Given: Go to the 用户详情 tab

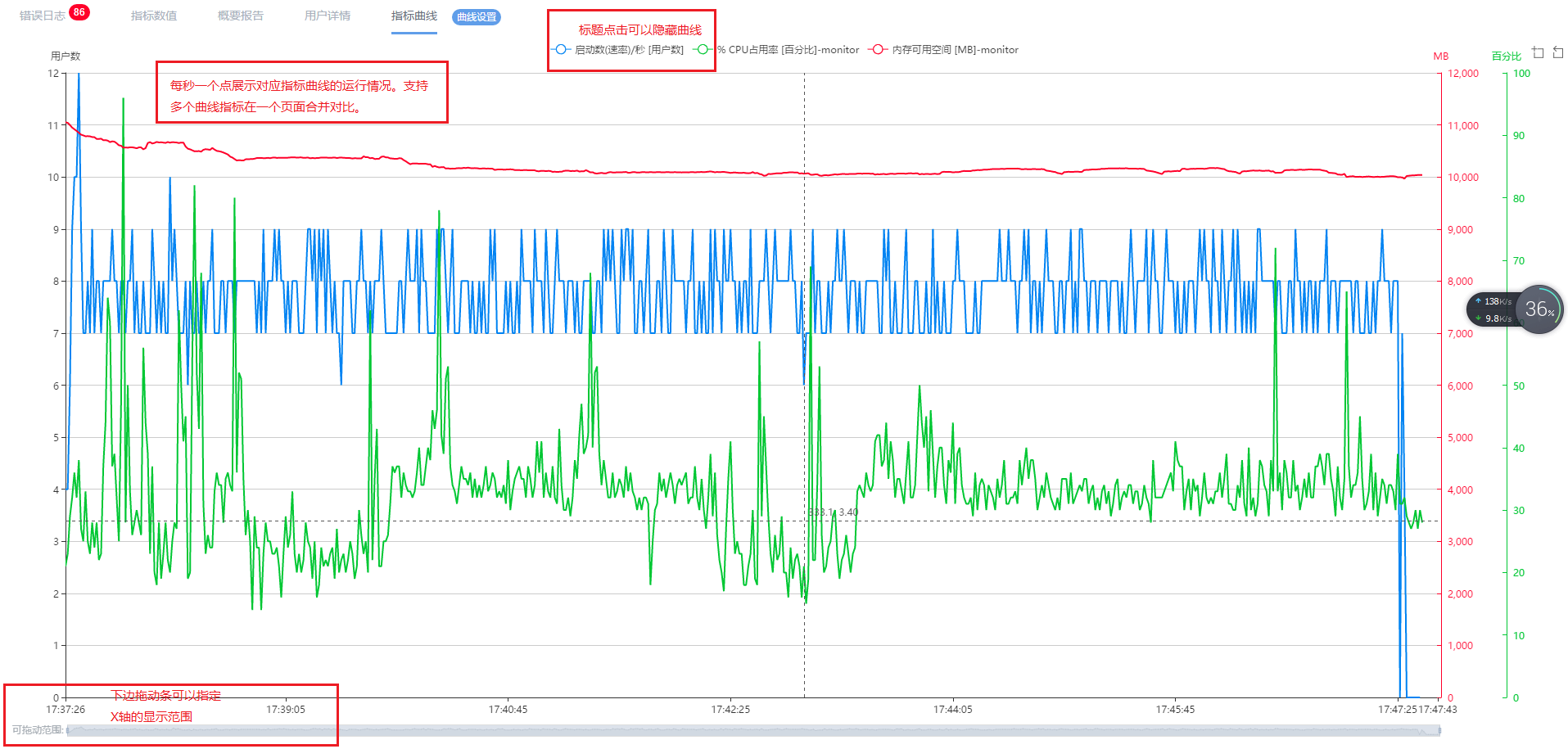Looking at the screenshot, I should coord(328,16).
